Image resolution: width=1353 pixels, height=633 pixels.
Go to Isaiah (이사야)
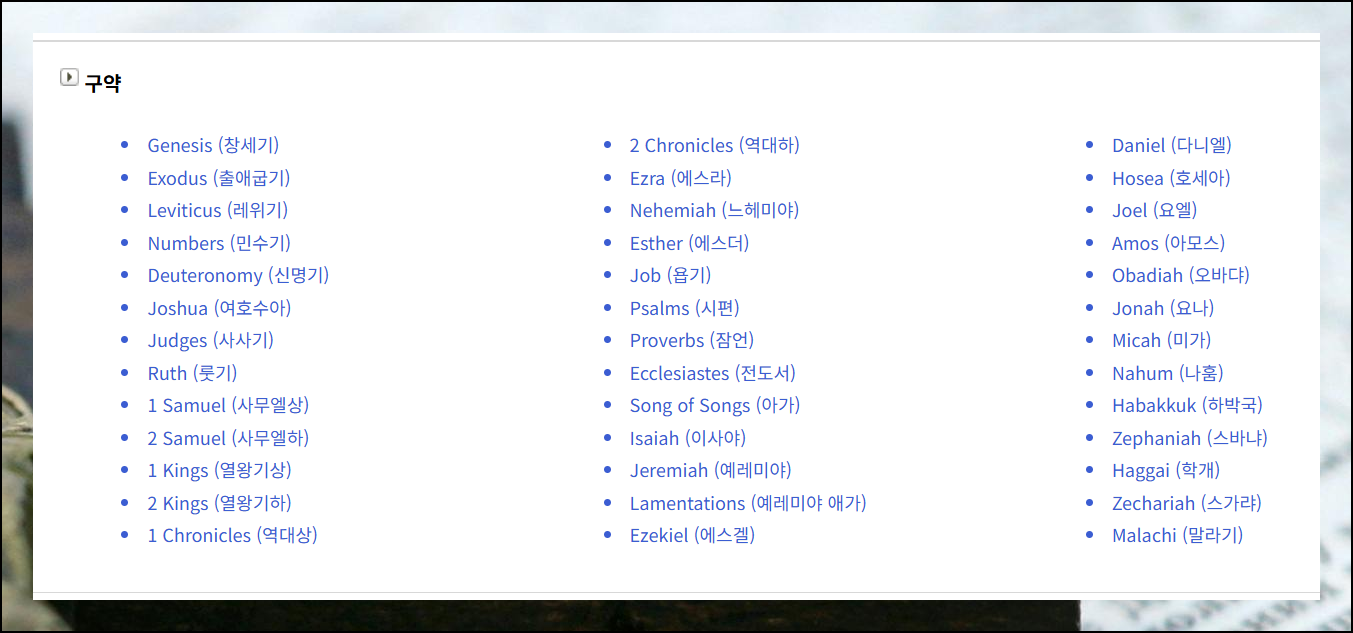click(x=688, y=438)
